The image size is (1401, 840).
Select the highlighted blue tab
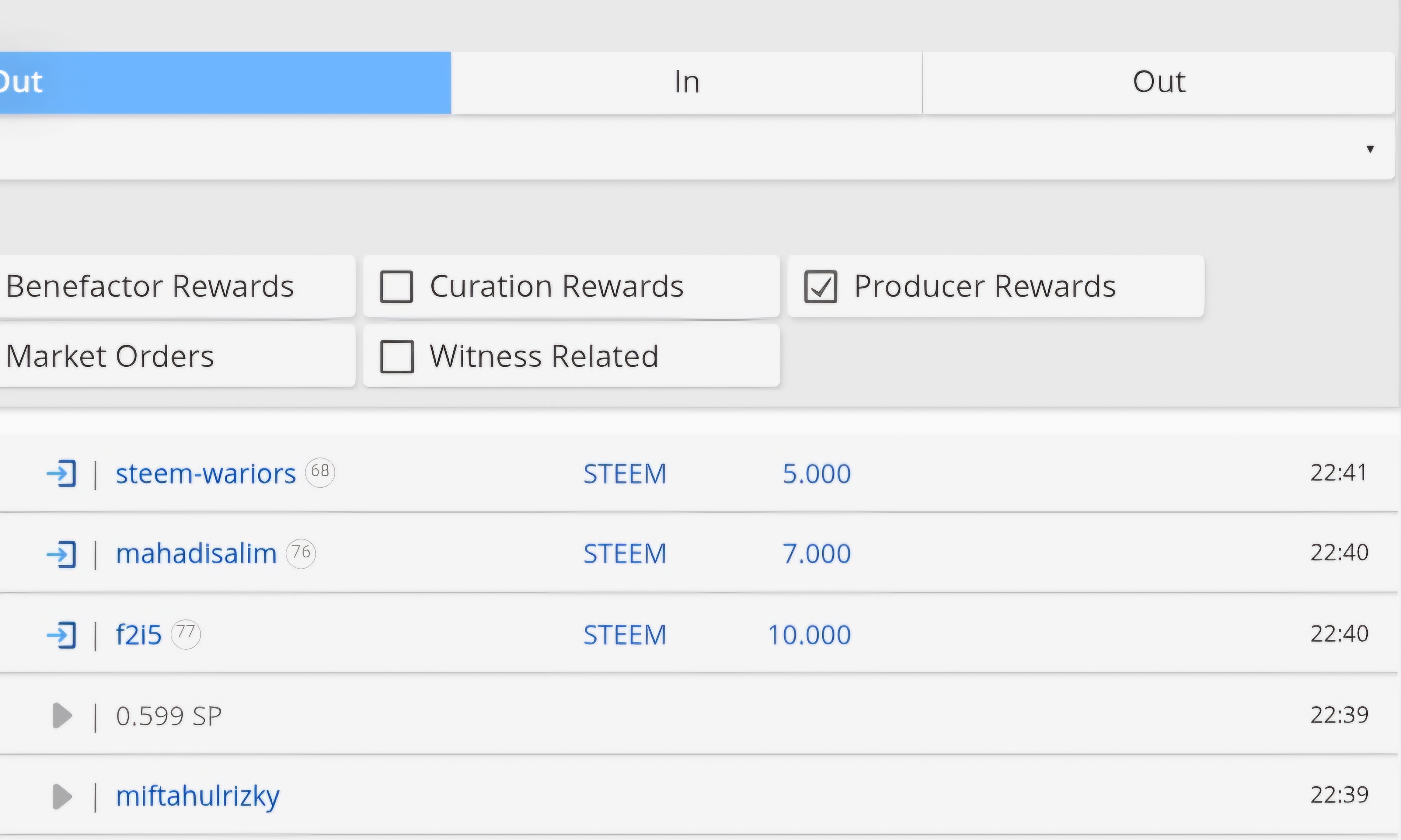(225, 83)
